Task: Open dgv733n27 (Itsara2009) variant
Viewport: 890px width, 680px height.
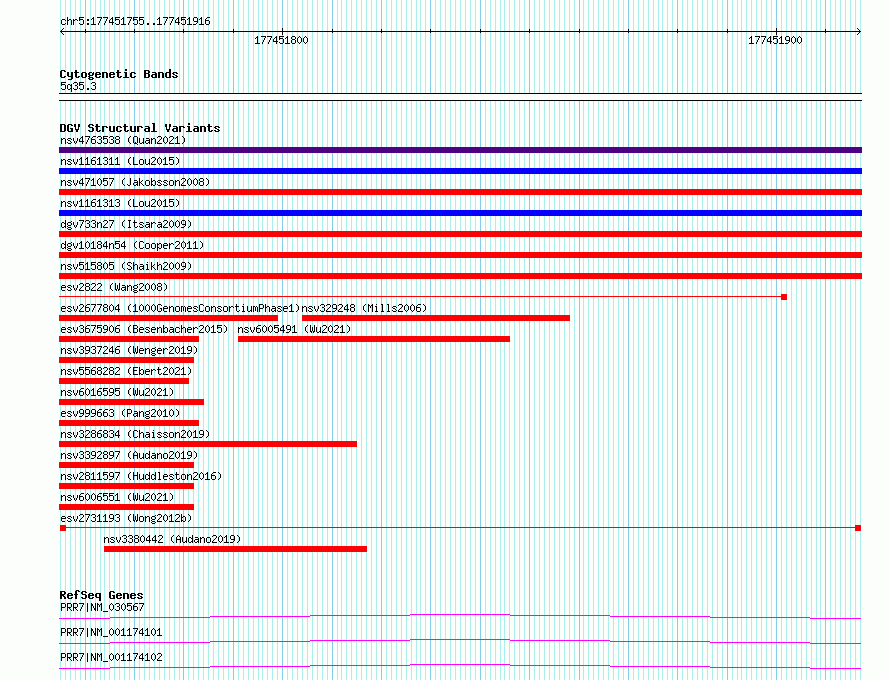Action: (x=125, y=224)
